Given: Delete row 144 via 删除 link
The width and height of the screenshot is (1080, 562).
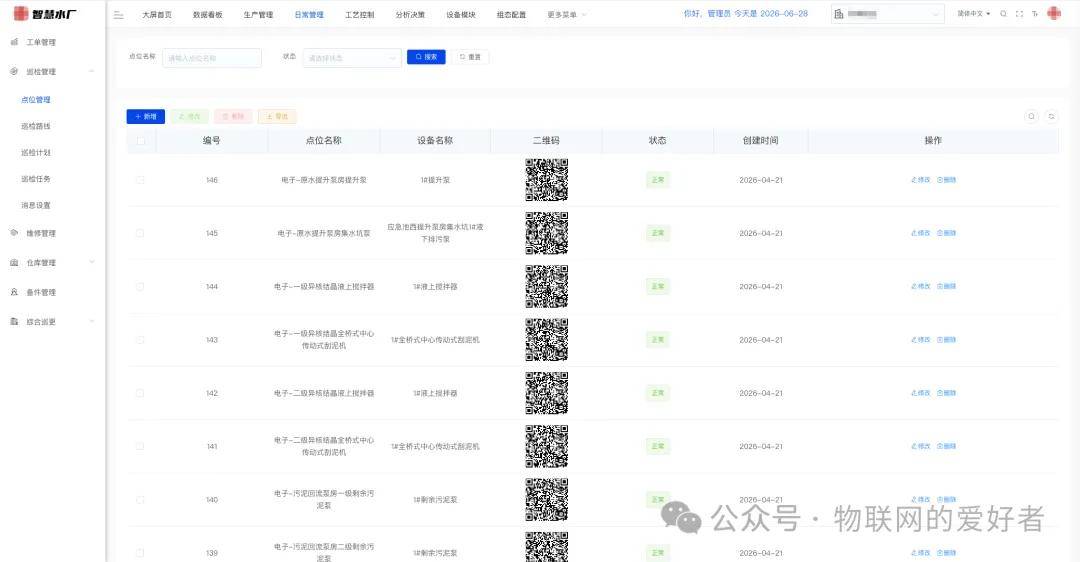Looking at the screenshot, I should (x=946, y=287).
